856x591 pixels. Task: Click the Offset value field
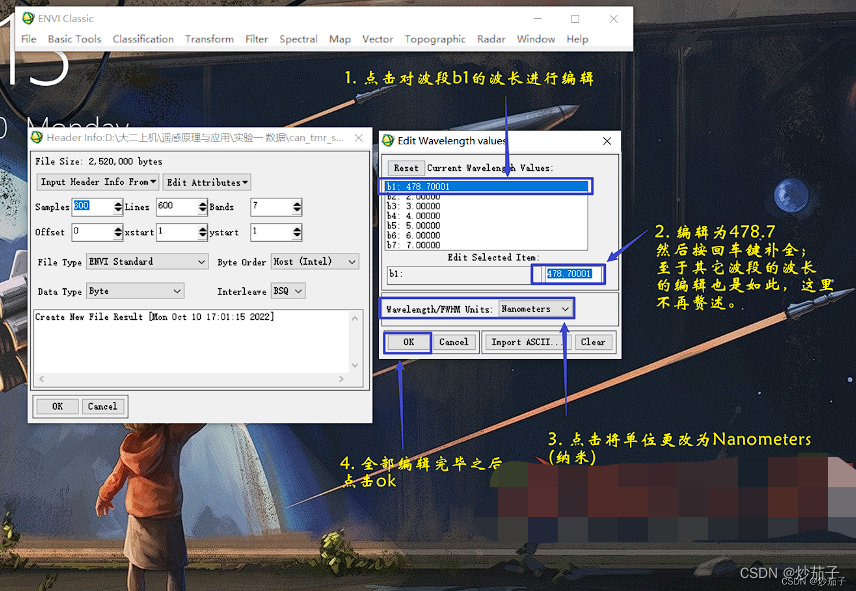tap(93, 232)
